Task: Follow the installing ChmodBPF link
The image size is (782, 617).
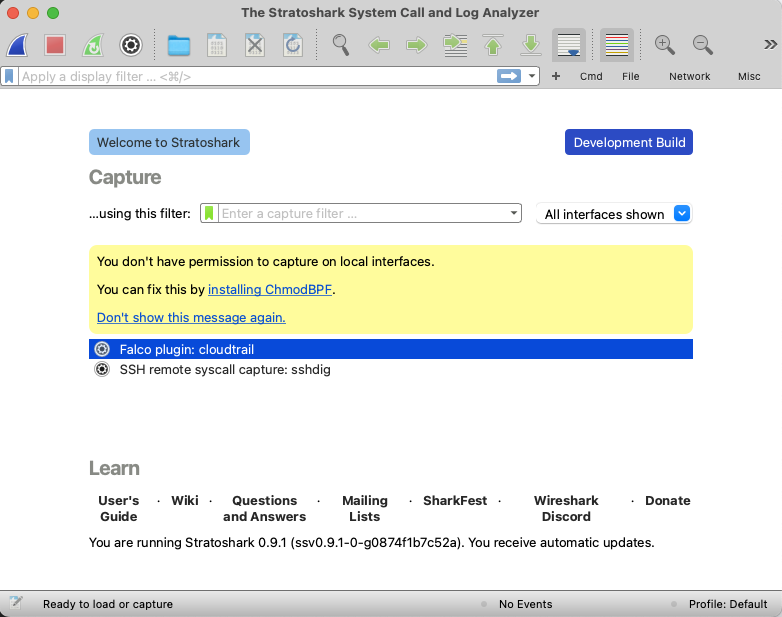Action: tap(270, 289)
